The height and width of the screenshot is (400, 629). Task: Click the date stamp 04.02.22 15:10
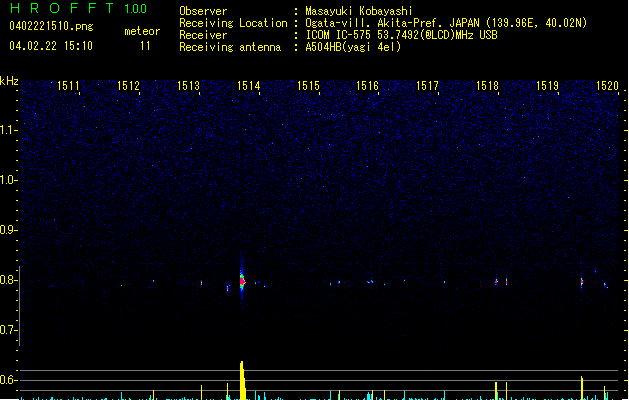51,46
